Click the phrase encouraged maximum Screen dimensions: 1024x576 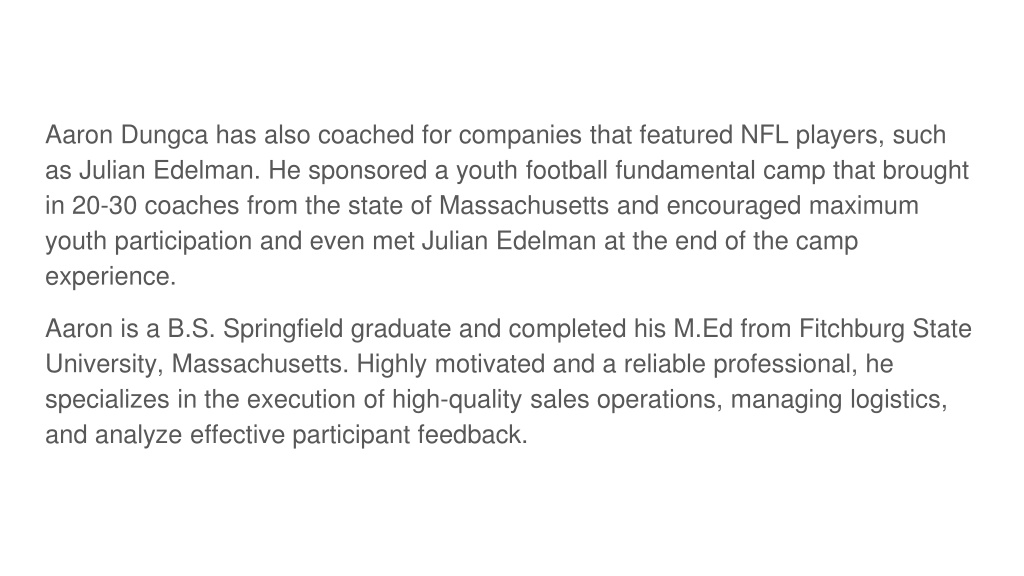[x=792, y=206]
